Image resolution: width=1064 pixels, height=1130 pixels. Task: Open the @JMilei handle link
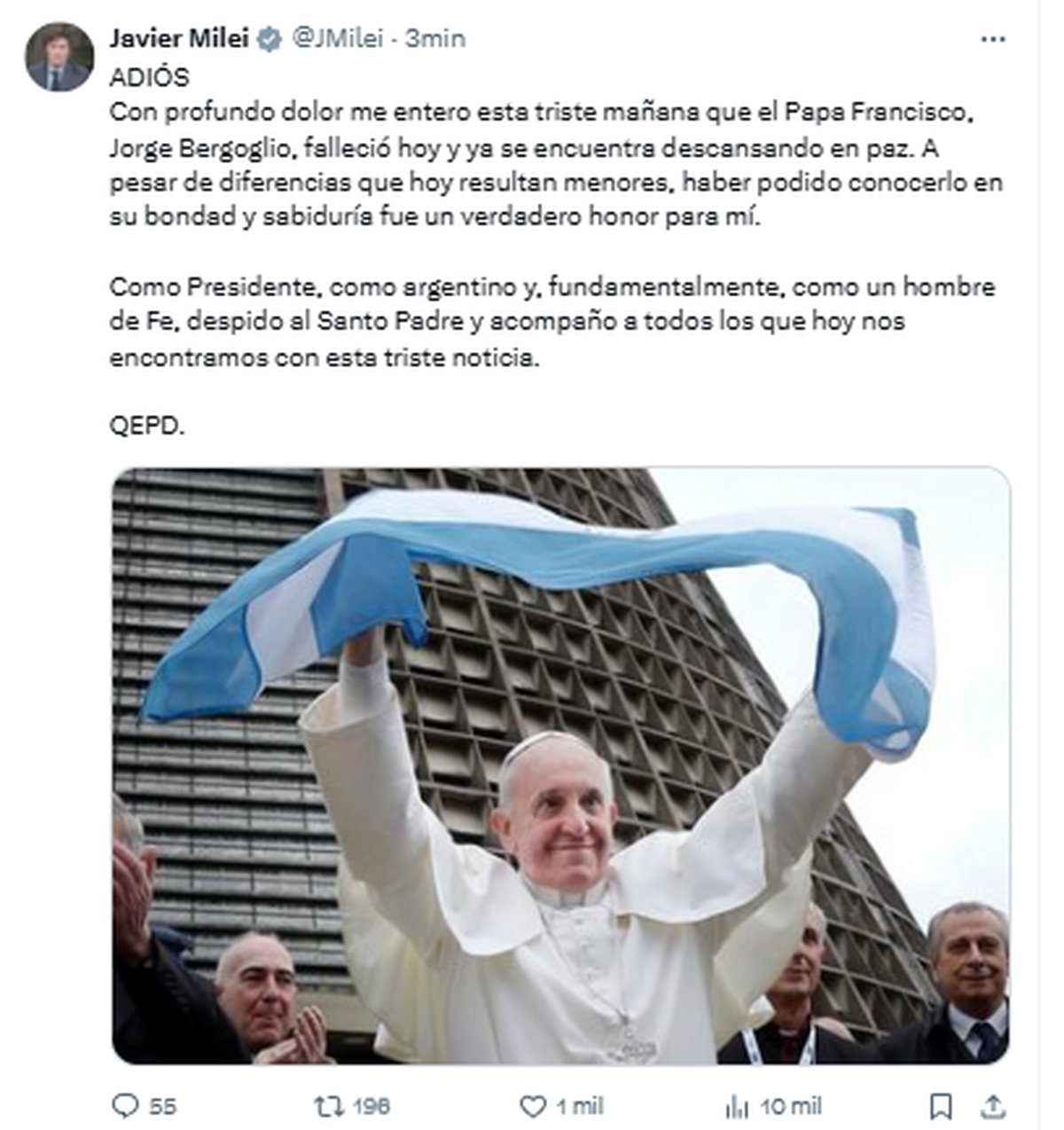338,39
